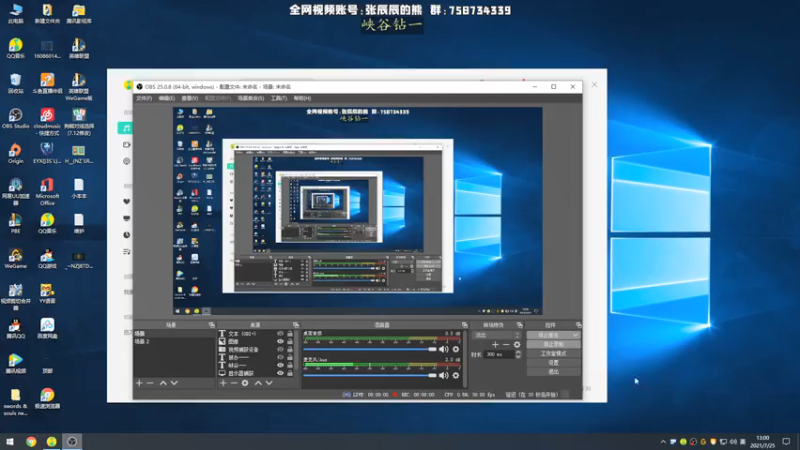
Task: Open the 麦克风/Aux mixer gear settings
Action: click(x=456, y=376)
